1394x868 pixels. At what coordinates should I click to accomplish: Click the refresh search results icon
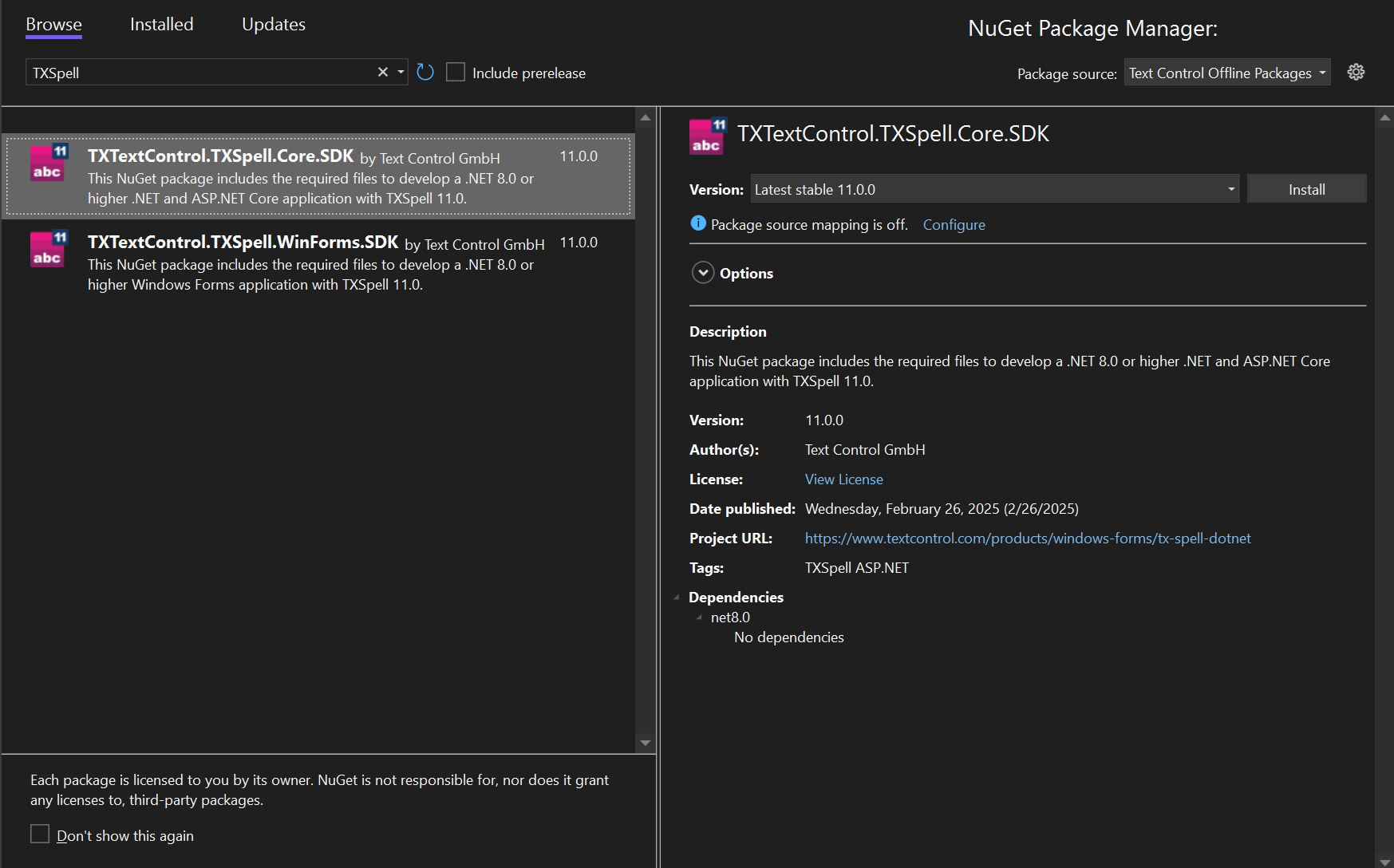(425, 72)
